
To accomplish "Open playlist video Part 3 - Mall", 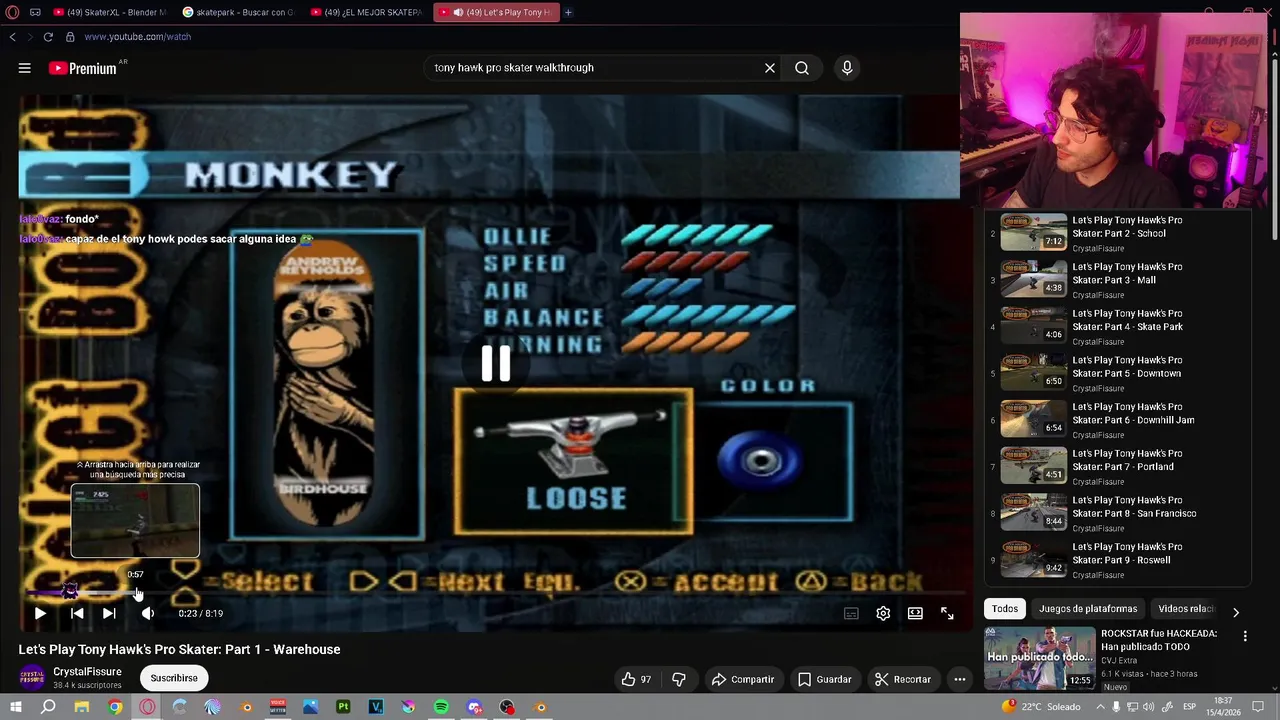I will coord(1115,280).
